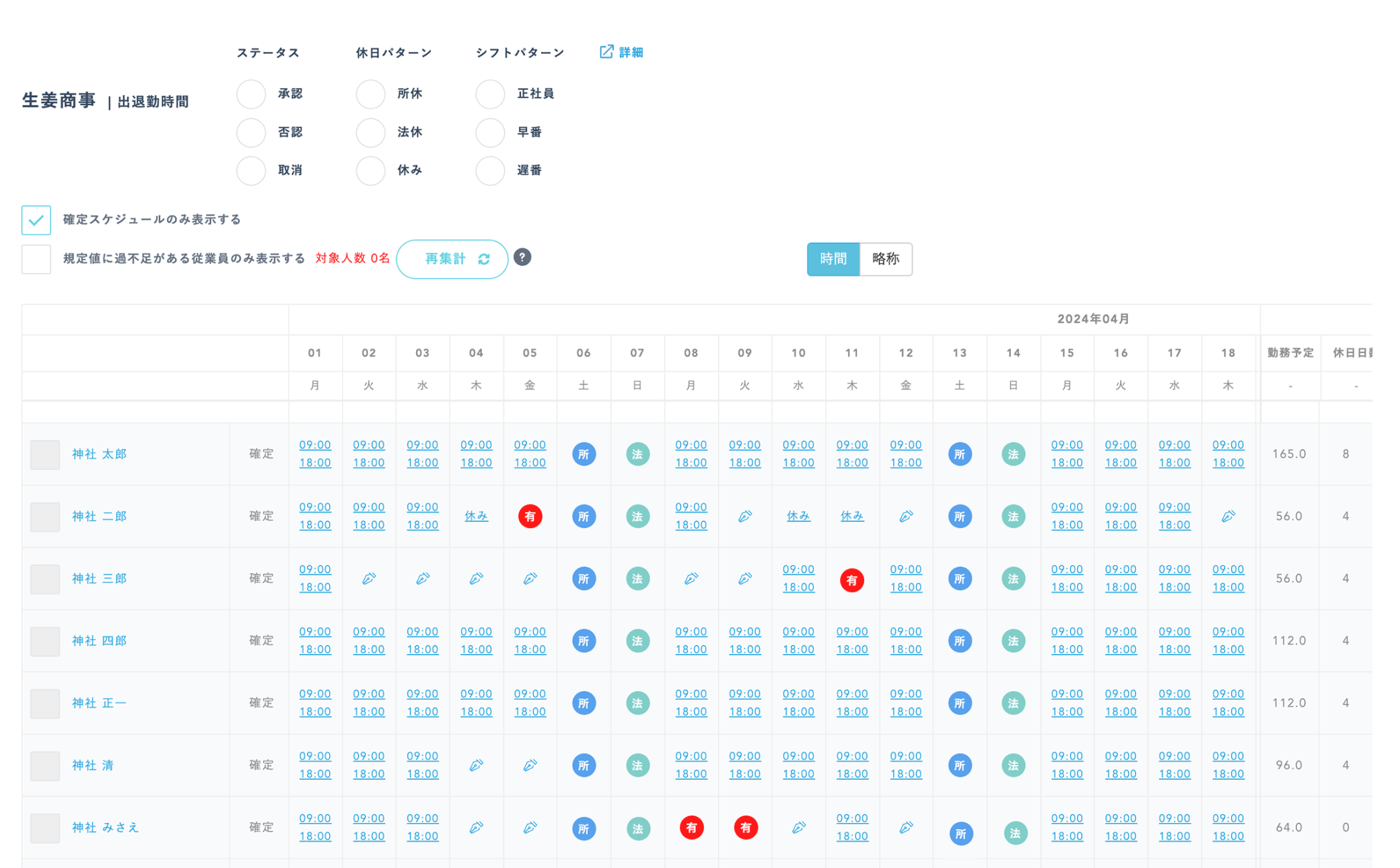This screenshot has height=868, width=1400.
Task: Enable 規定値に過不足がある従業員のみ表示する checkbox
Action: click(x=36, y=259)
